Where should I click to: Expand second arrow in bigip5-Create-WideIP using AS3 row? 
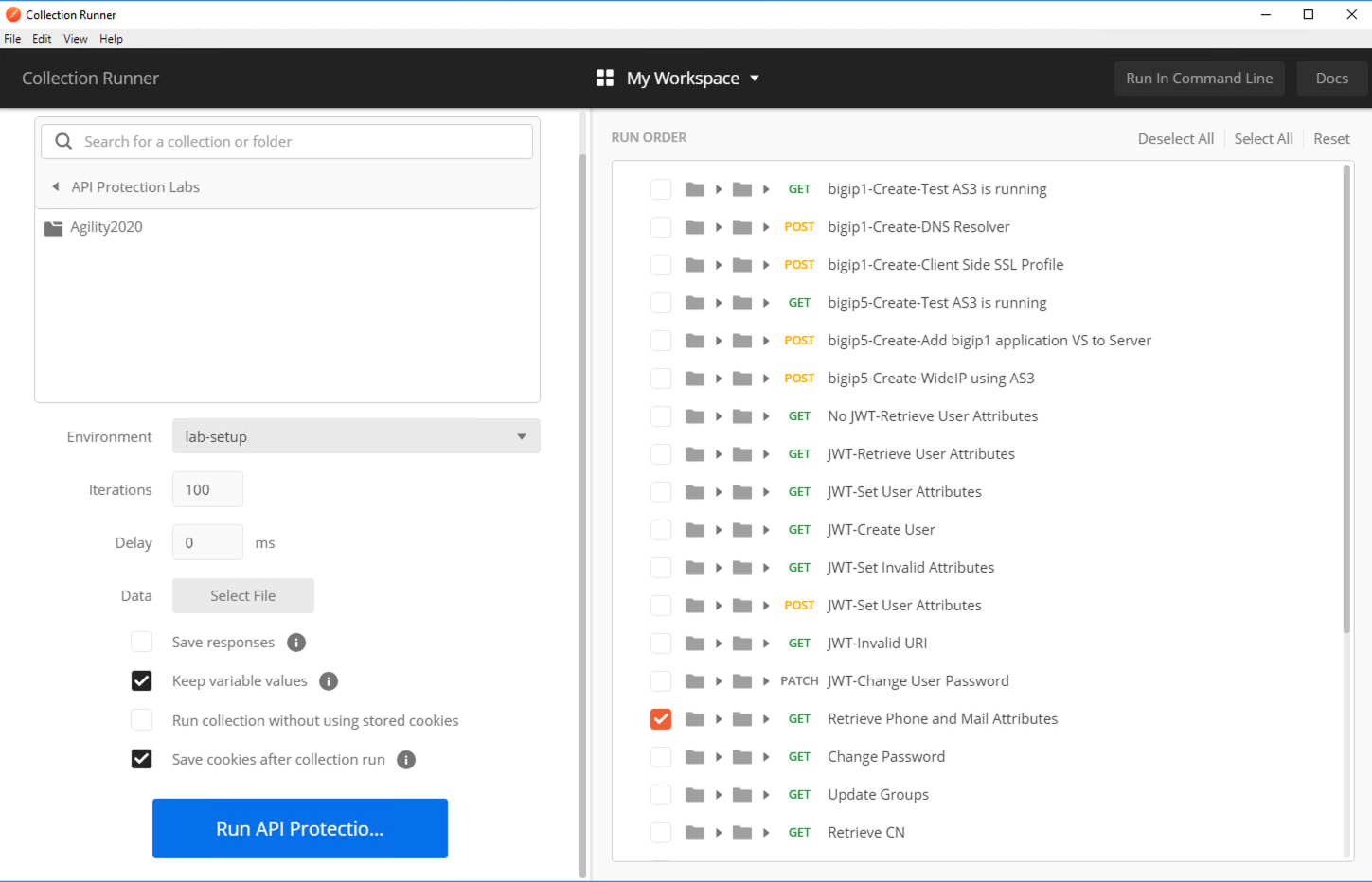[x=766, y=379]
